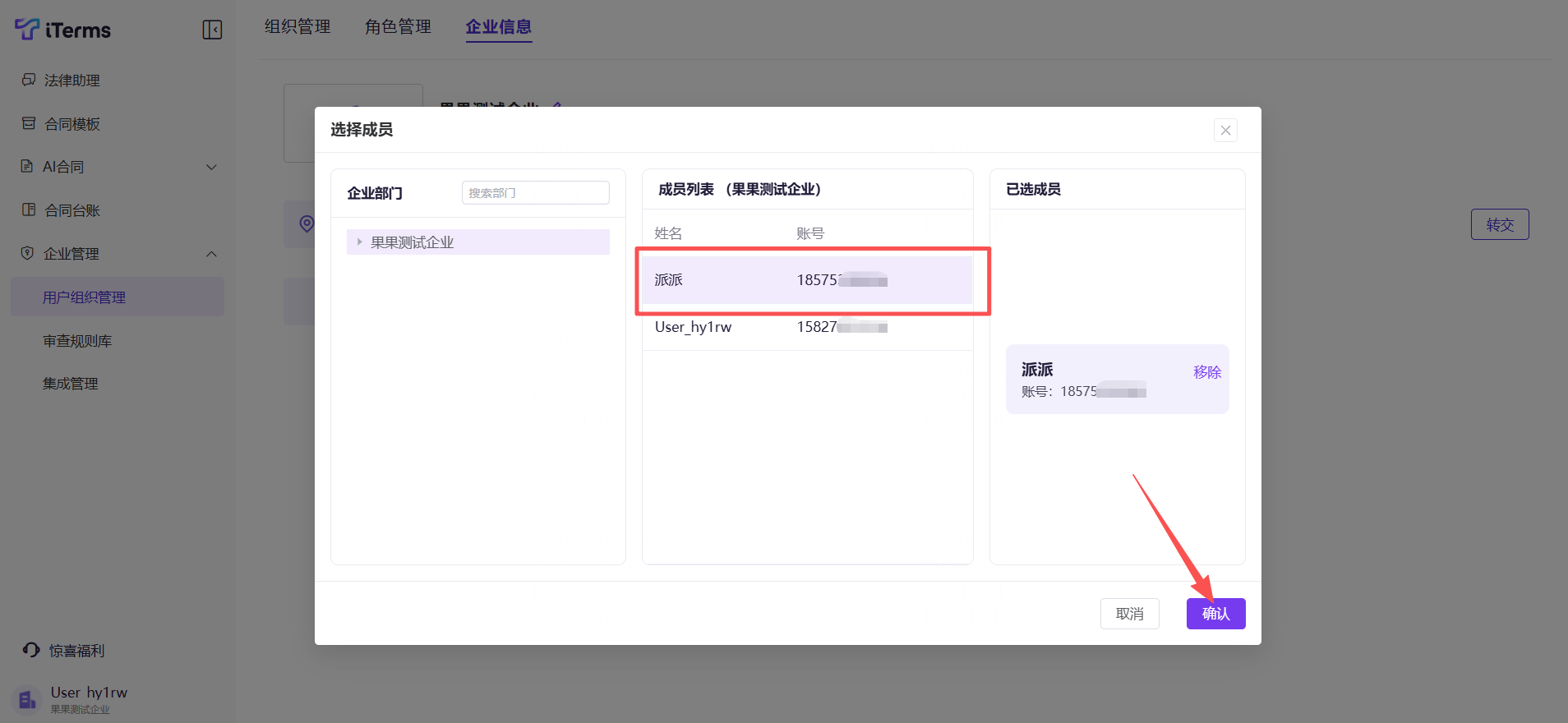Click the 派派 selected member card name
The height and width of the screenshot is (723, 1568).
[1037, 370]
